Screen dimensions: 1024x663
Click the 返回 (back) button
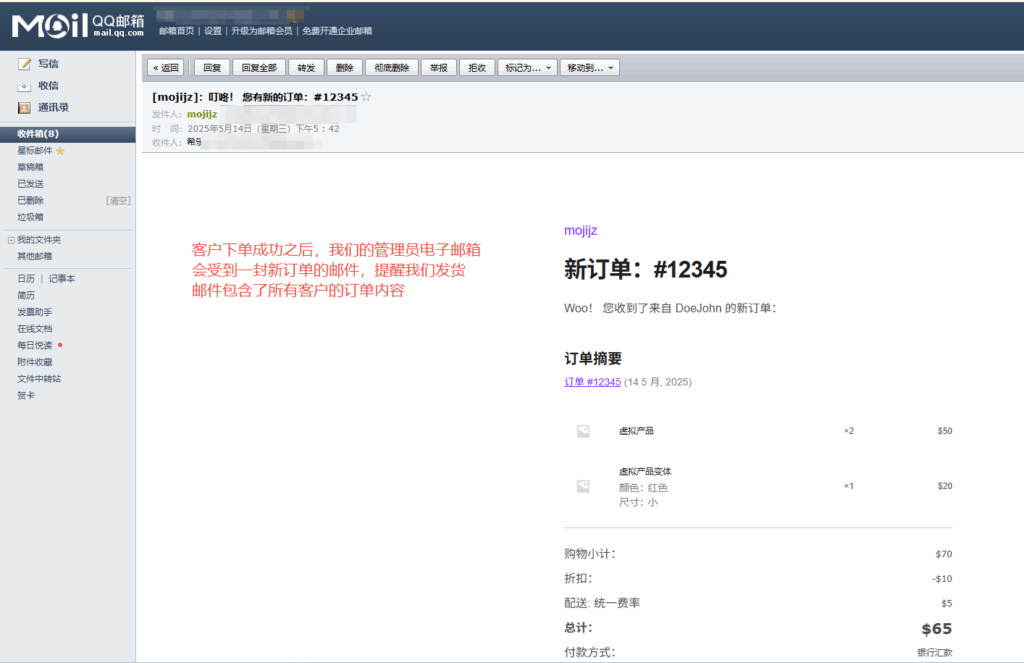tap(165, 68)
